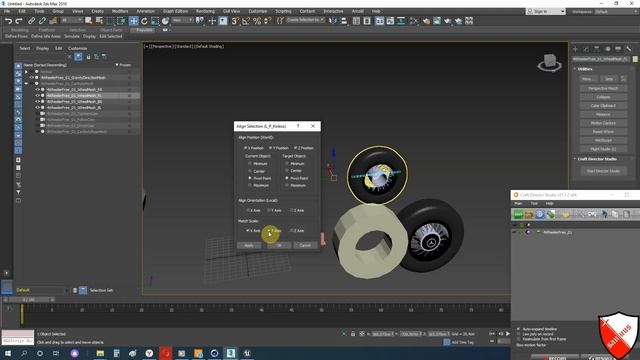The width and height of the screenshot is (640, 360).
Task: Select Maximum under Target Object
Action: click(287, 185)
